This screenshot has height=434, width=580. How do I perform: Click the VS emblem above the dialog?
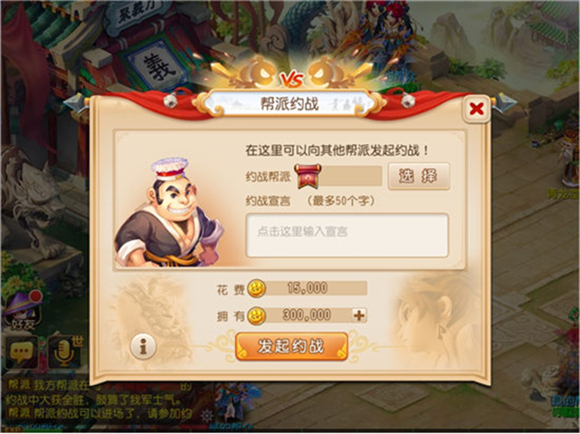[x=292, y=78]
